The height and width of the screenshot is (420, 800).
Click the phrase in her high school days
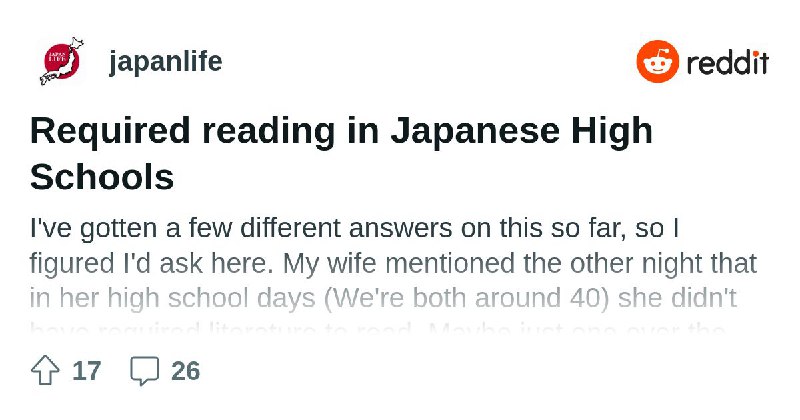(x=172, y=299)
